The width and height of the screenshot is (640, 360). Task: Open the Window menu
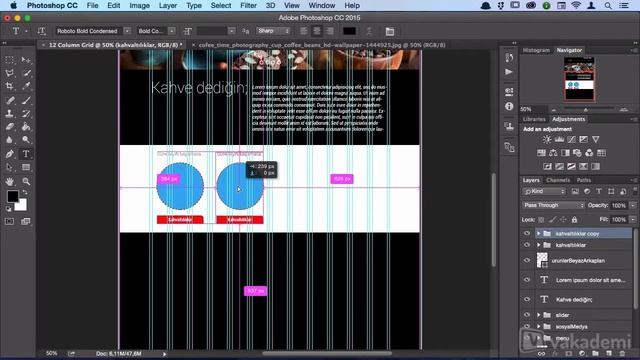click(x=322, y=6)
